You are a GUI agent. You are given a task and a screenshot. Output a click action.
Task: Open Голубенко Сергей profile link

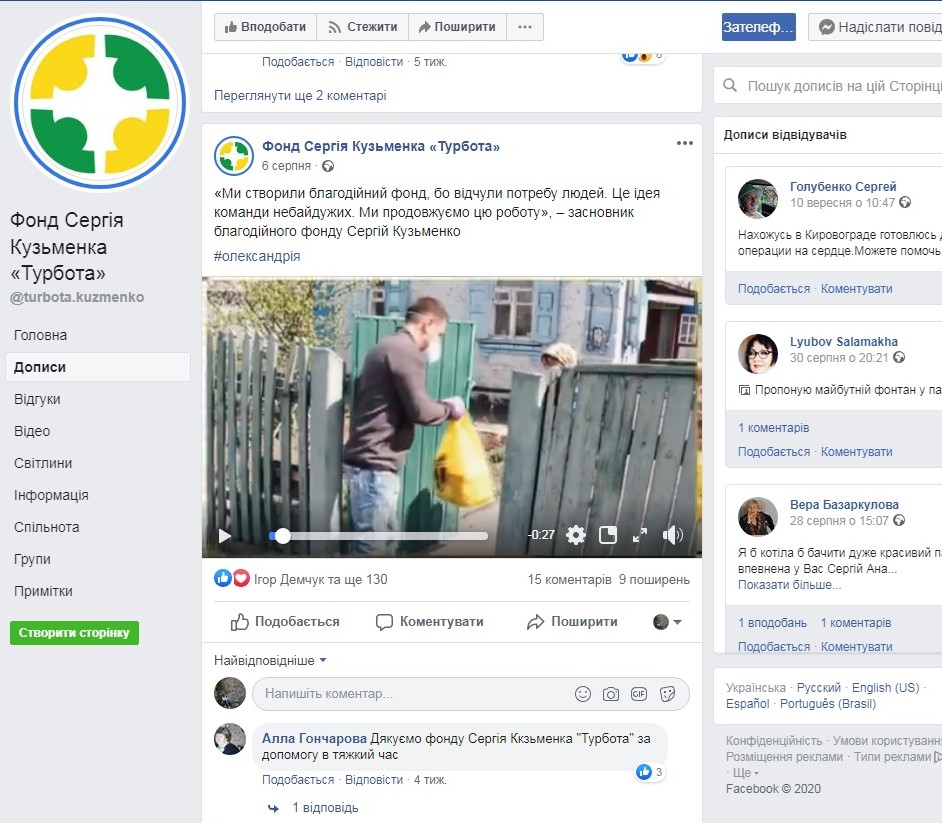click(x=843, y=186)
